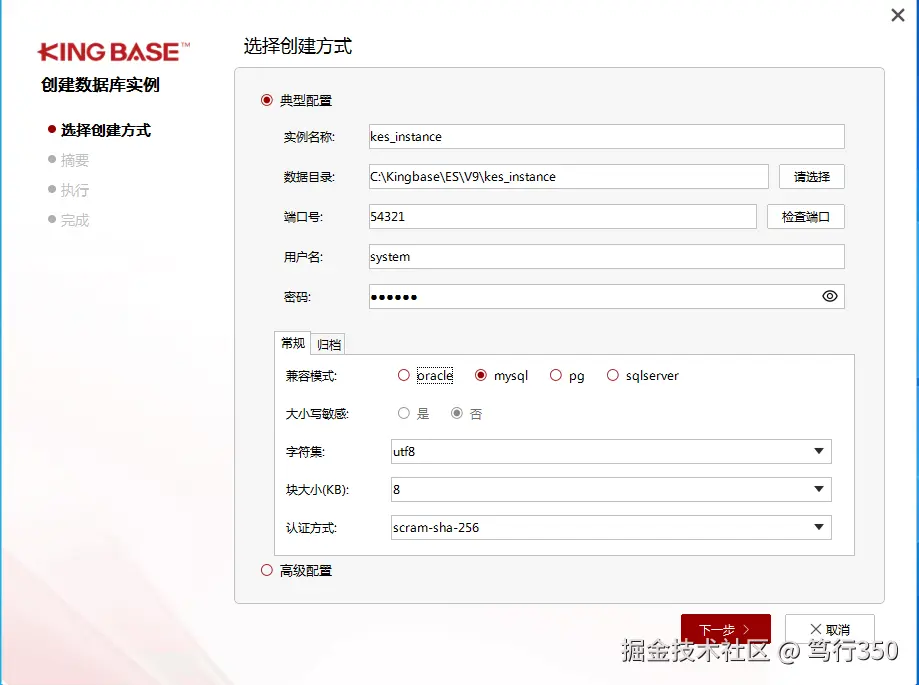Open the 块大小(KB) dropdown
The width and height of the screenshot is (919, 685).
click(611, 489)
